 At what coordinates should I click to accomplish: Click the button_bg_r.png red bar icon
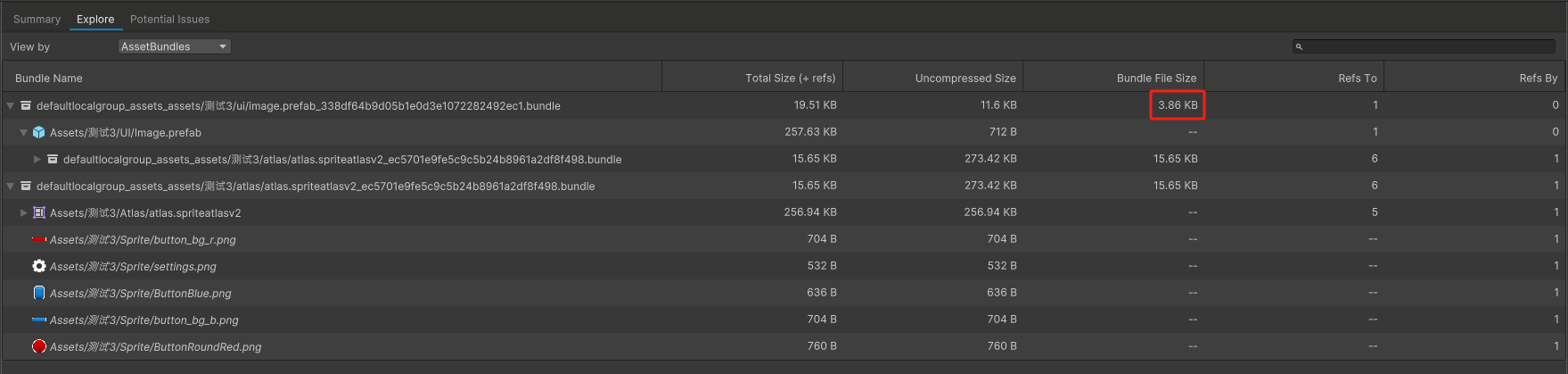[x=38, y=239]
